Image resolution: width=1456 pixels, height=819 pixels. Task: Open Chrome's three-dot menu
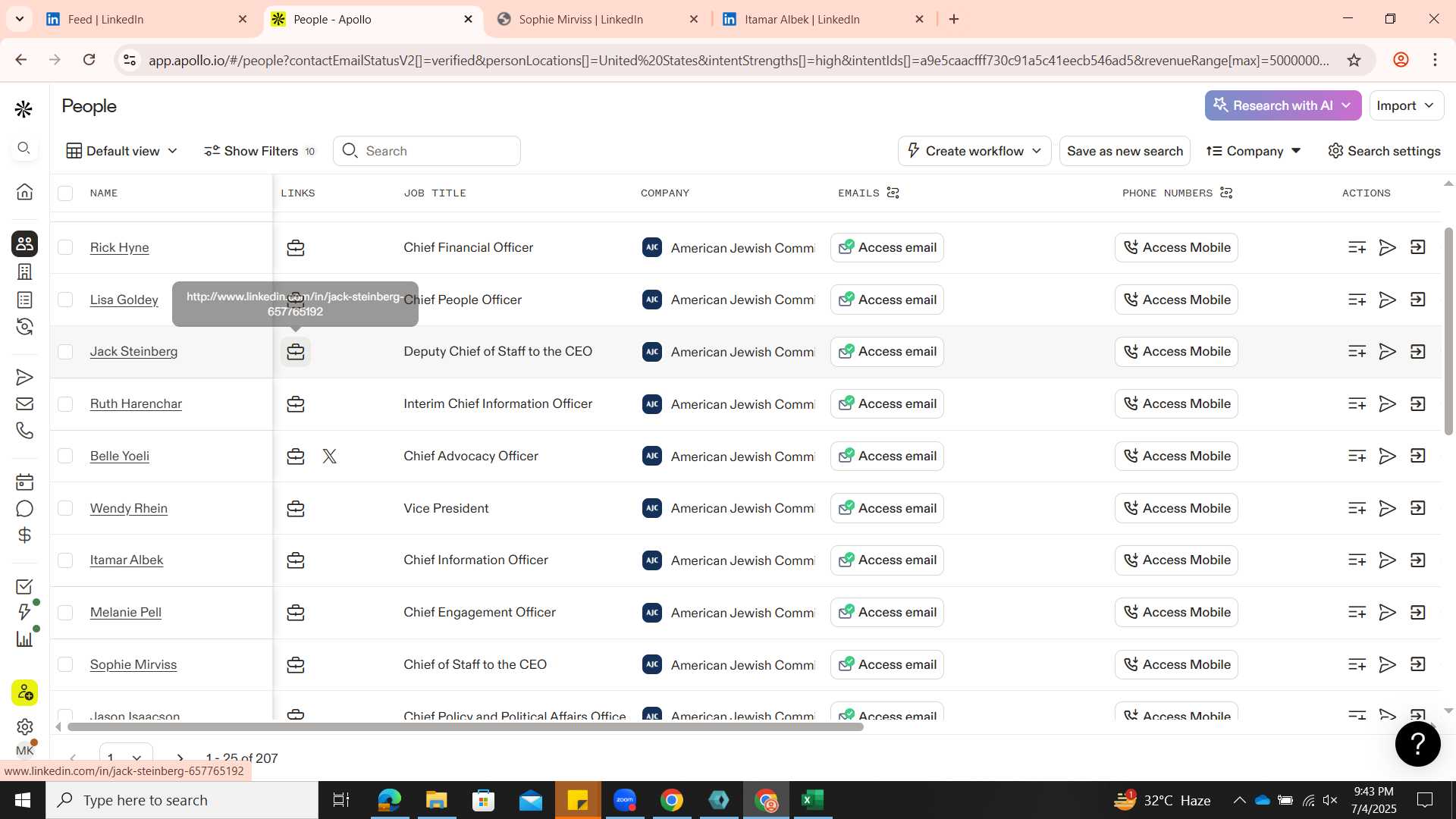pos(1435,60)
